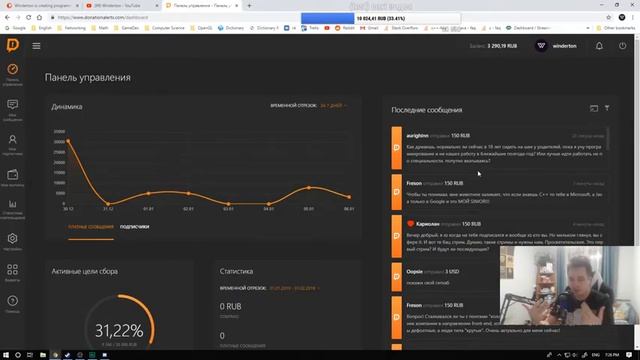Open the messages speech-bubble sidebar icon
The image size is (640, 360).
point(13,104)
